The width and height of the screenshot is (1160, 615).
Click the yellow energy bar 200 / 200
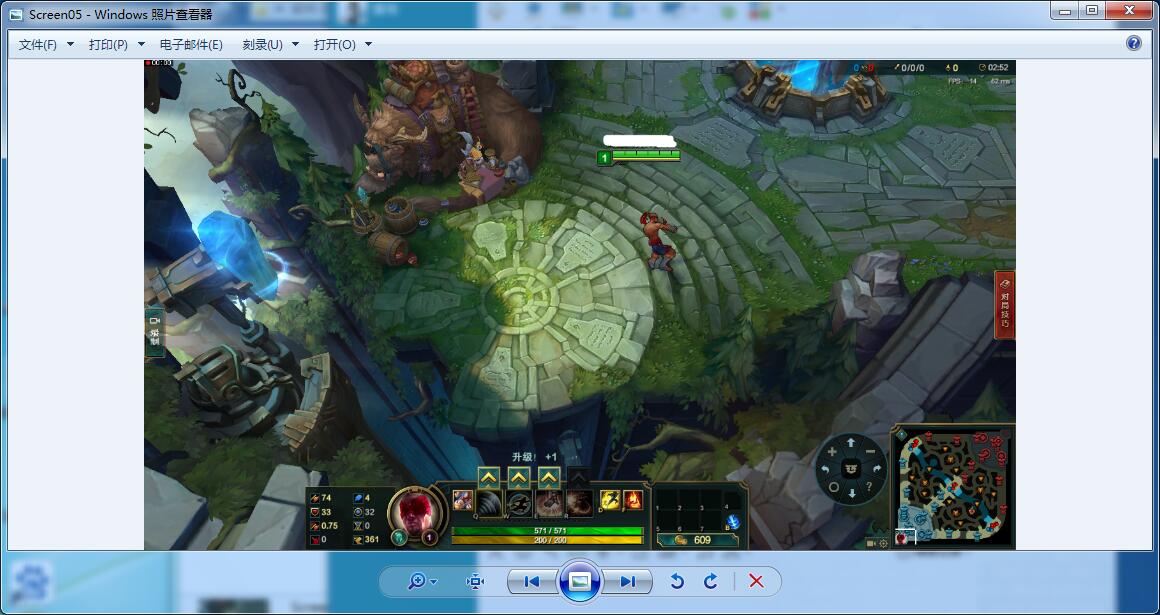pyautogui.click(x=547, y=540)
